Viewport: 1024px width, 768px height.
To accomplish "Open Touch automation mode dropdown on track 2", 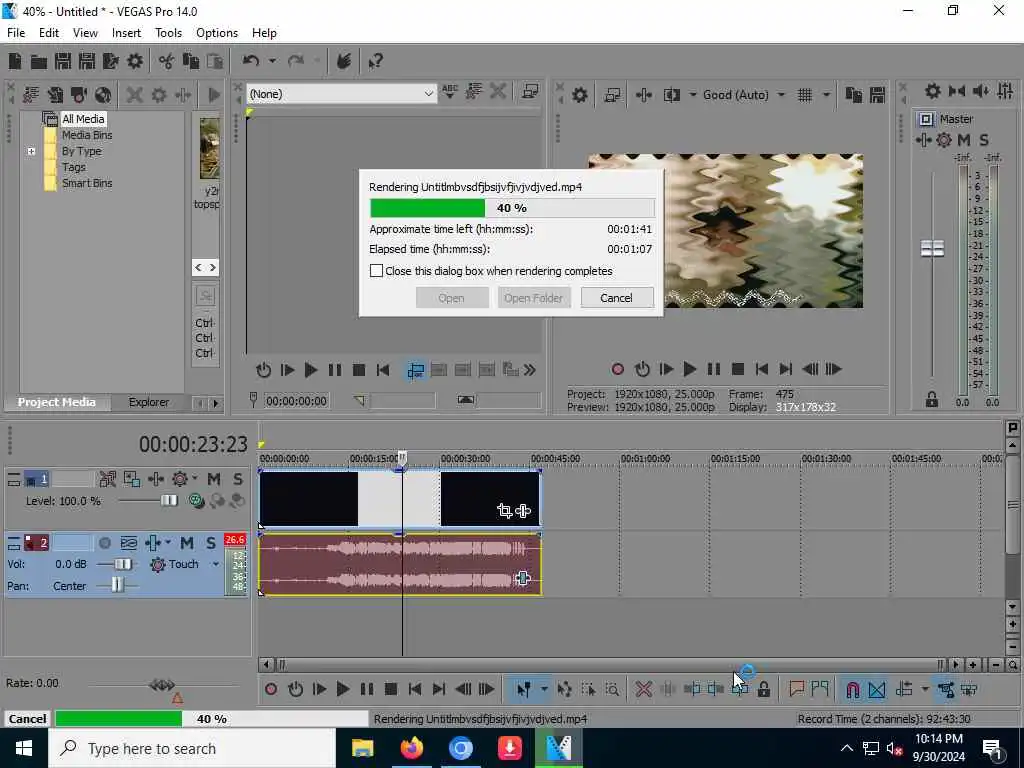I will tap(216, 564).
